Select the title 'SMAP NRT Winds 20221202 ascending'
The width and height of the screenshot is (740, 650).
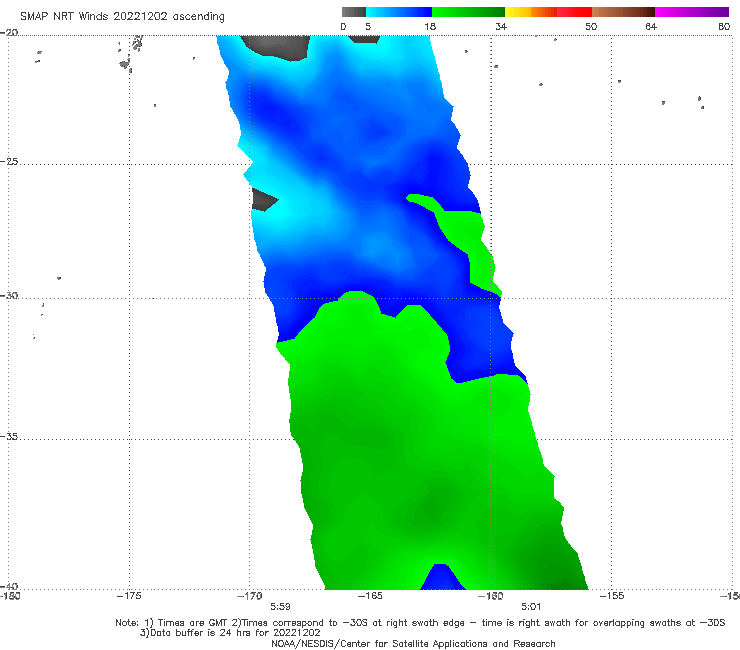[122, 17]
